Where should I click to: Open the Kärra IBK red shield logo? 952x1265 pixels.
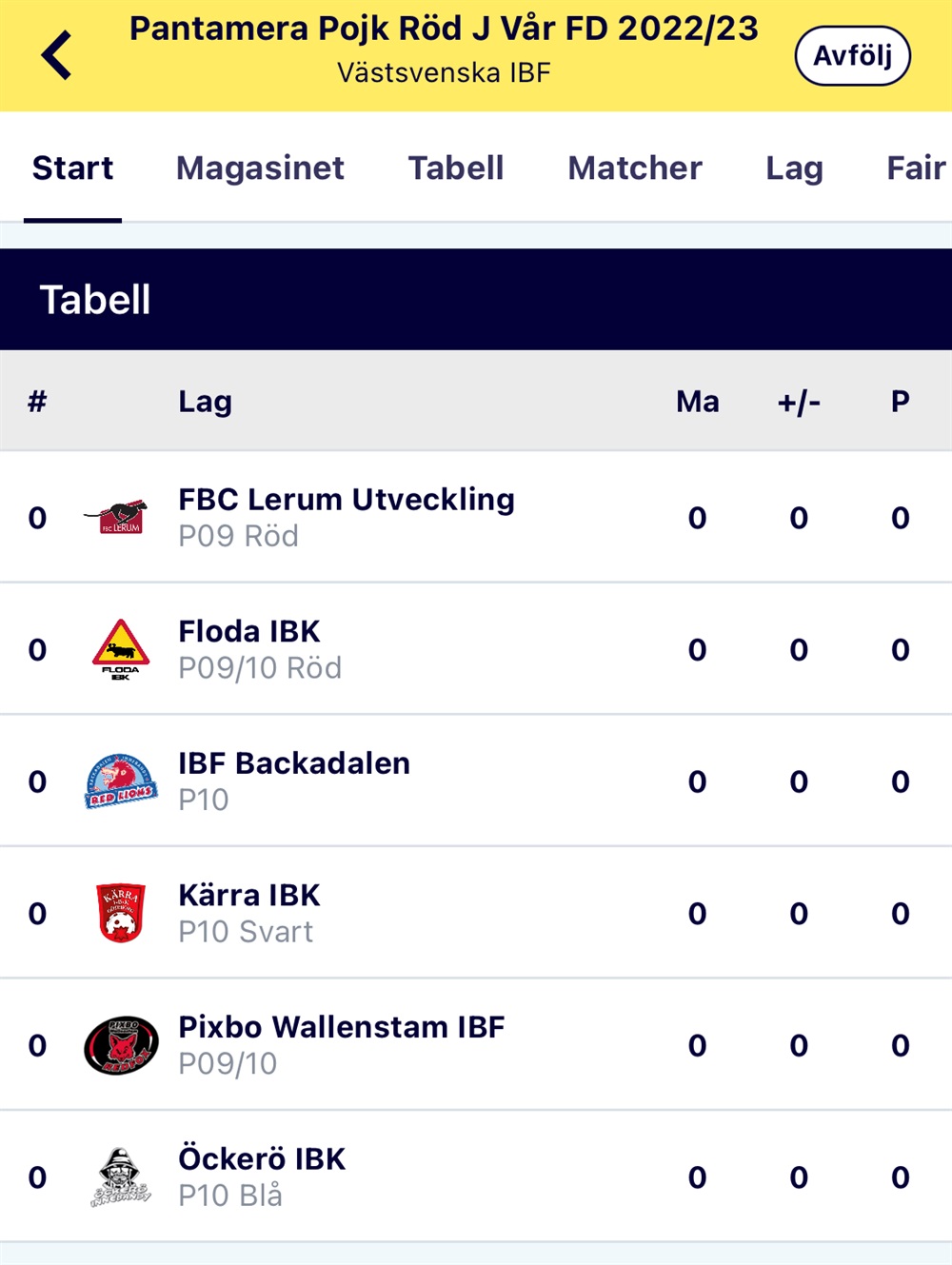(x=121, y=913)
